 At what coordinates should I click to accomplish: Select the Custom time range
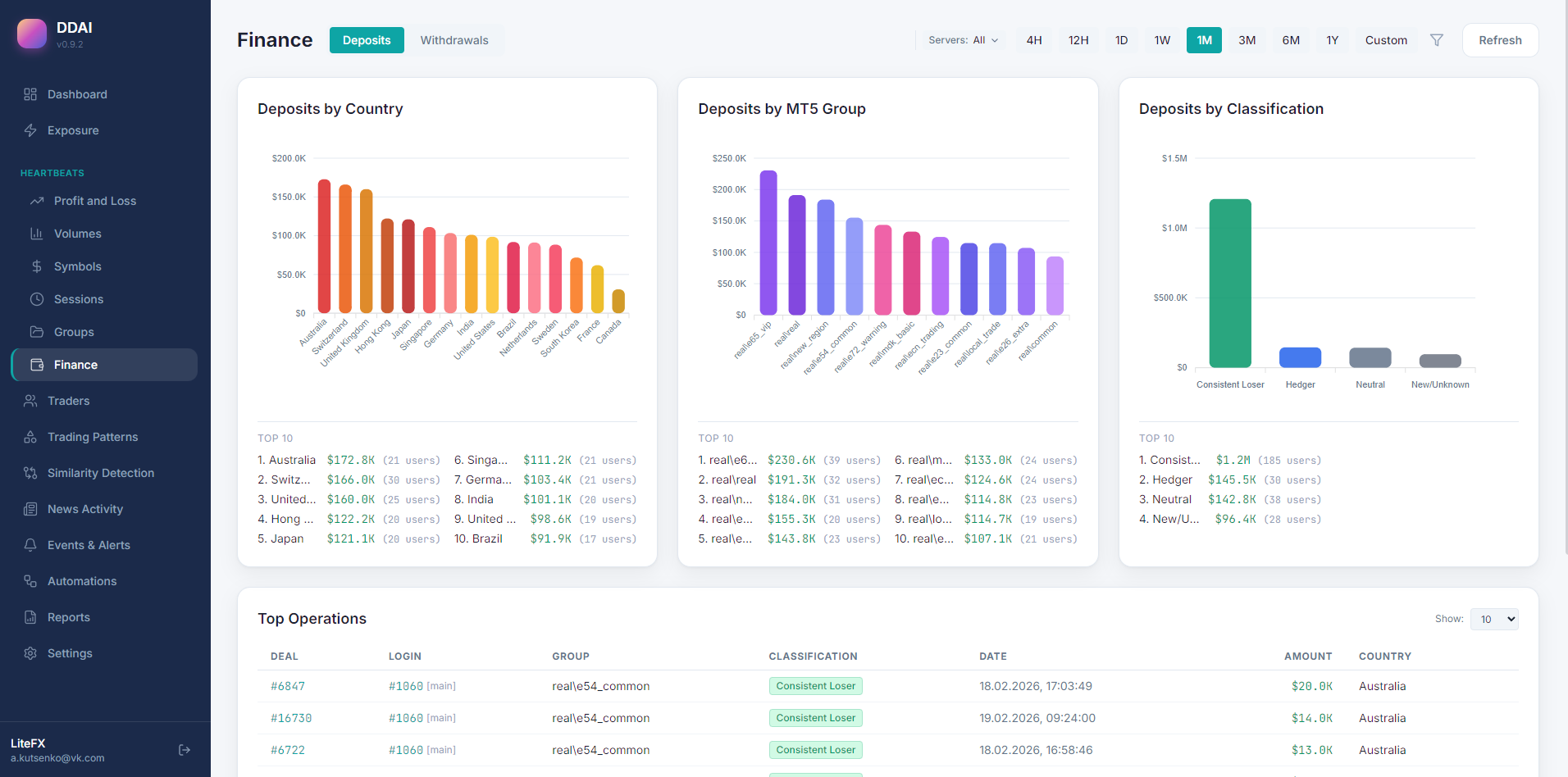(1386, 40)
